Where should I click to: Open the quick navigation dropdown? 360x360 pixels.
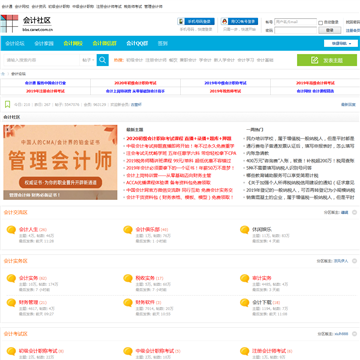[341, 43]
